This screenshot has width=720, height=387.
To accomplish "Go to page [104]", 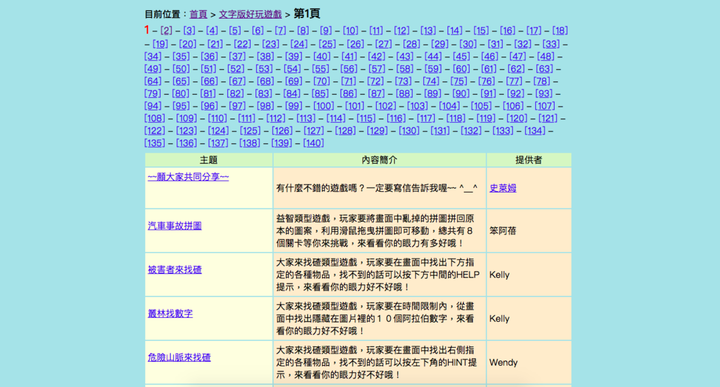I will coord(449,106).
